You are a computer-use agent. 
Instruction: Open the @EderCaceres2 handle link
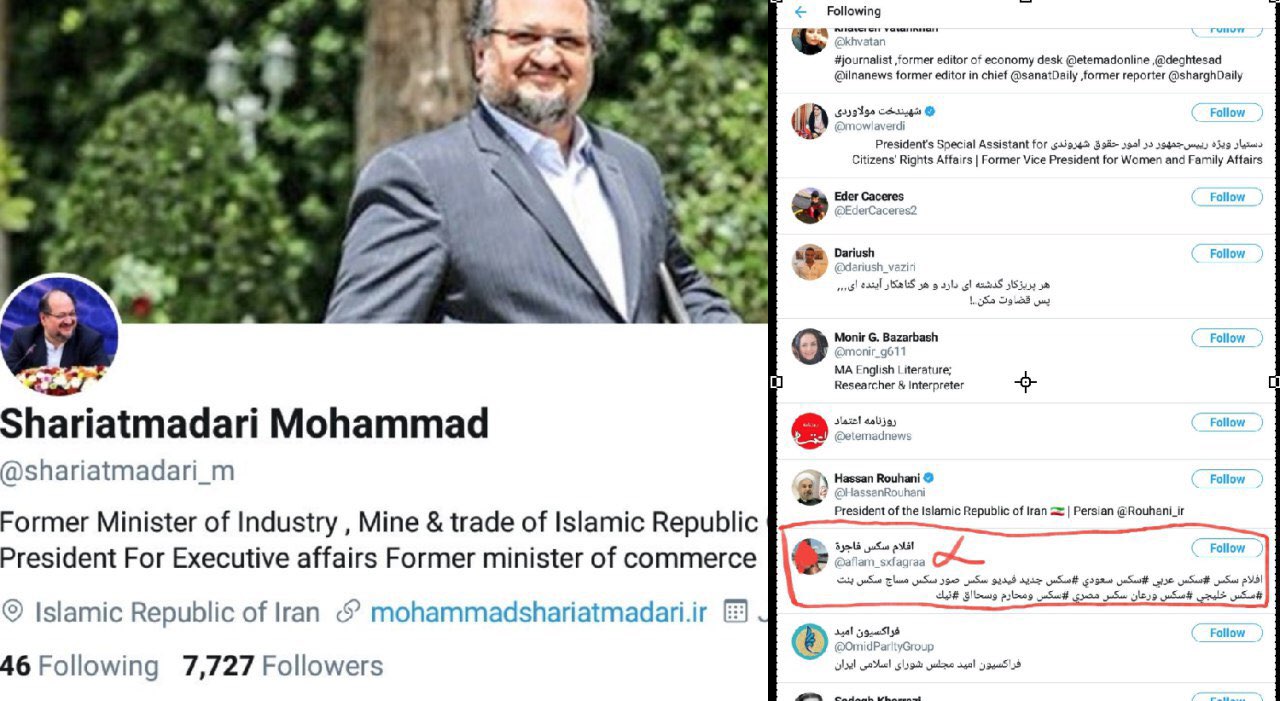coord(875,211)
